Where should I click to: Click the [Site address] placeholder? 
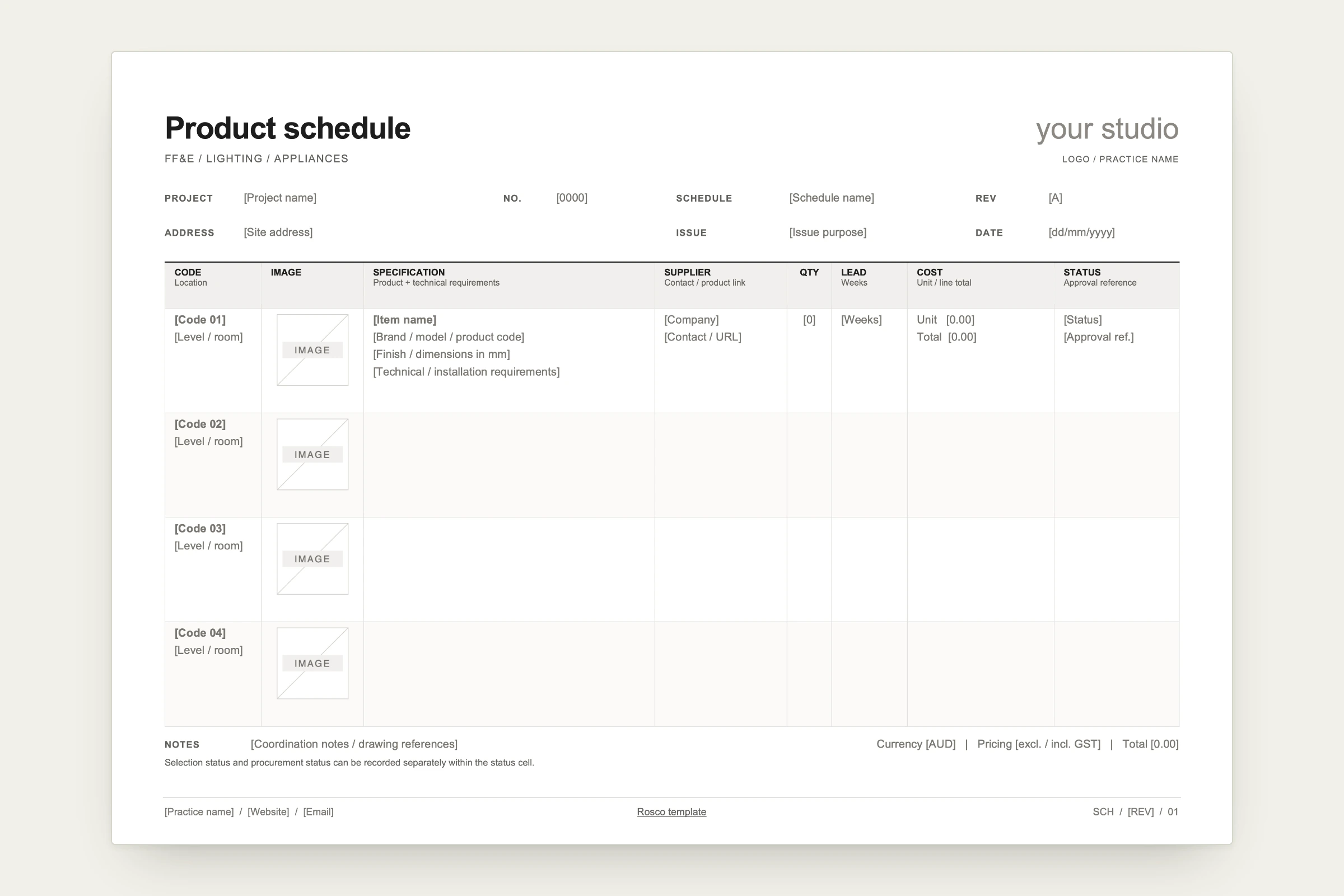(278, 232)
